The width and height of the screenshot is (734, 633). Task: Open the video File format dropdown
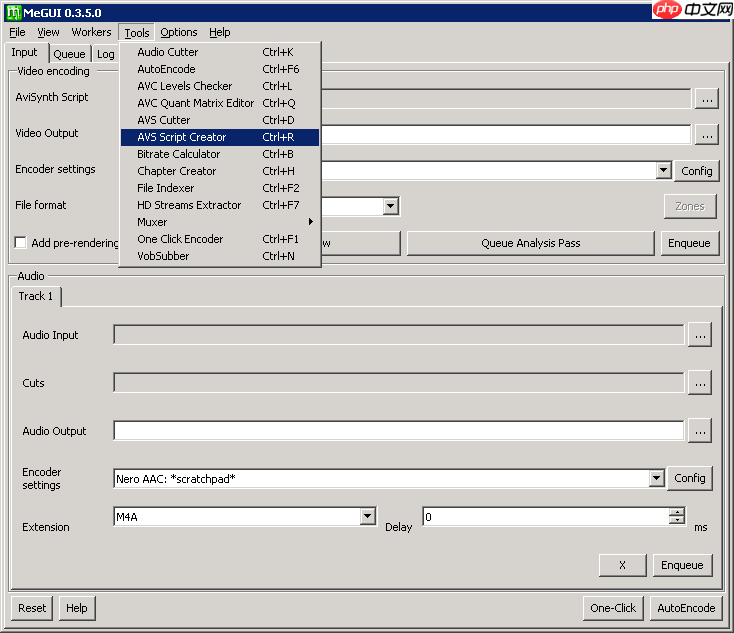click(391, 207)
